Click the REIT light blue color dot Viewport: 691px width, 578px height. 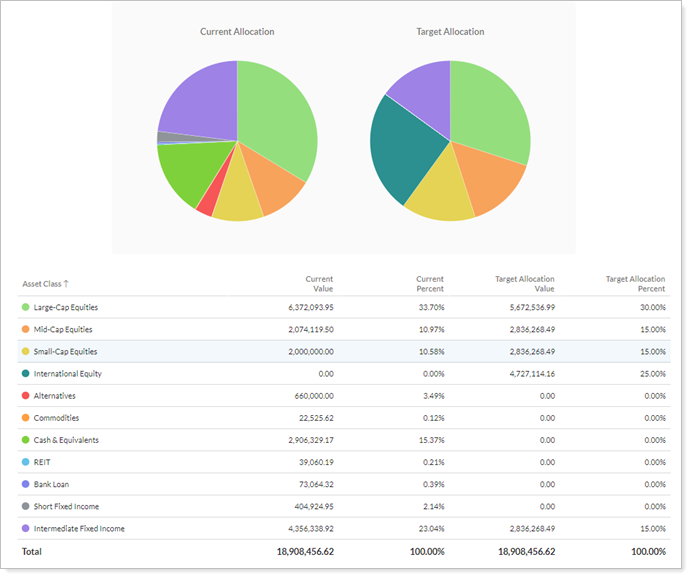click(x=25, y=462)
